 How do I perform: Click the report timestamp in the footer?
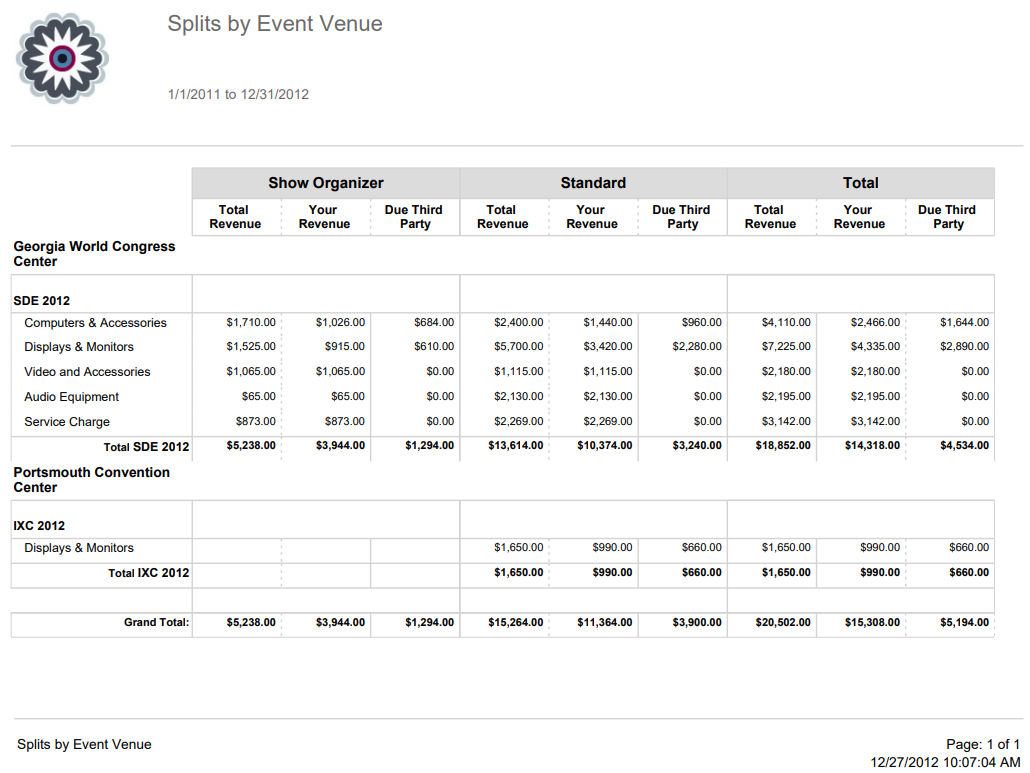[948, 760]
